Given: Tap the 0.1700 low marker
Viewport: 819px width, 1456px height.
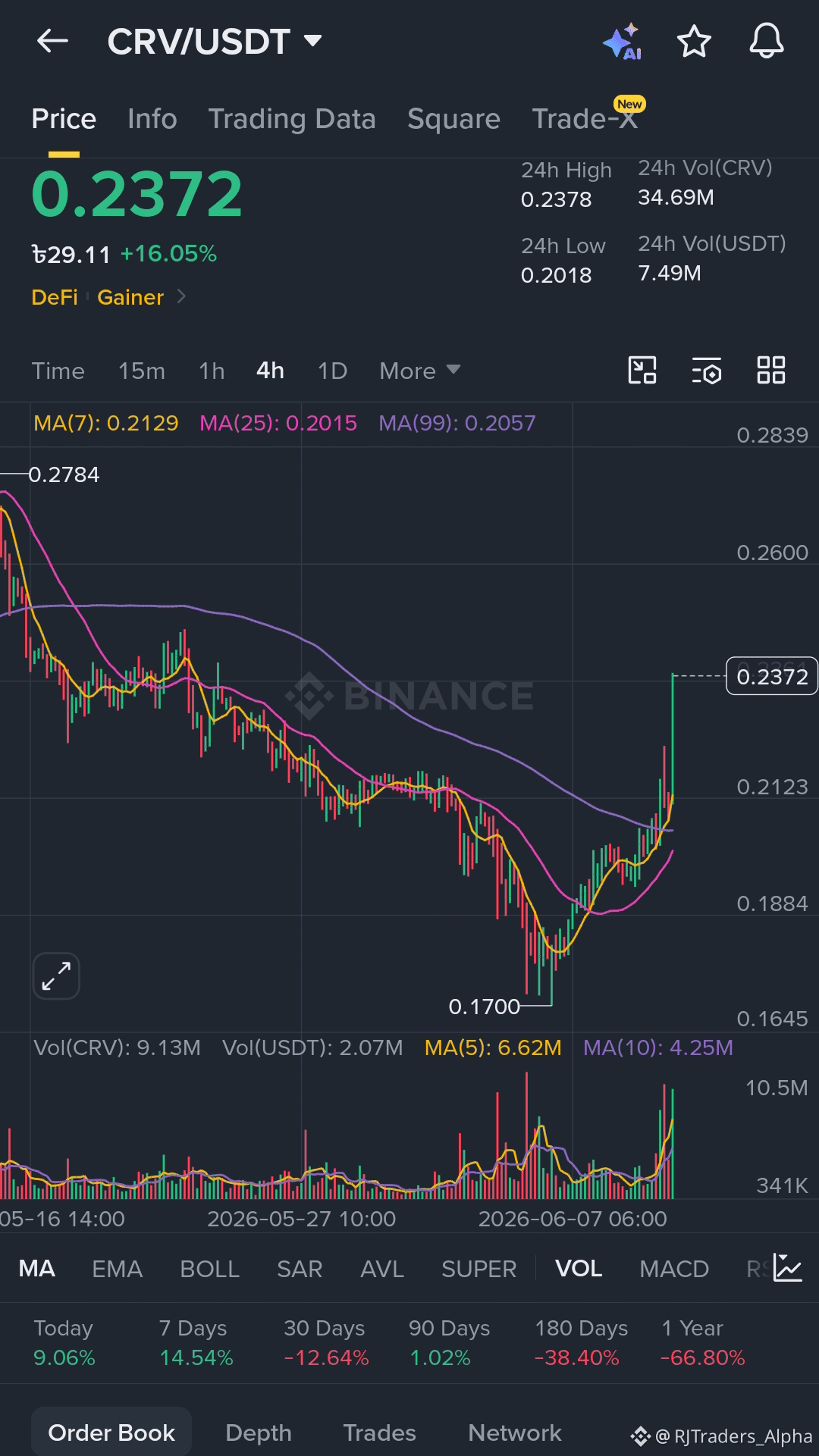Looking at the screenshot, I should coord(485,1007).
